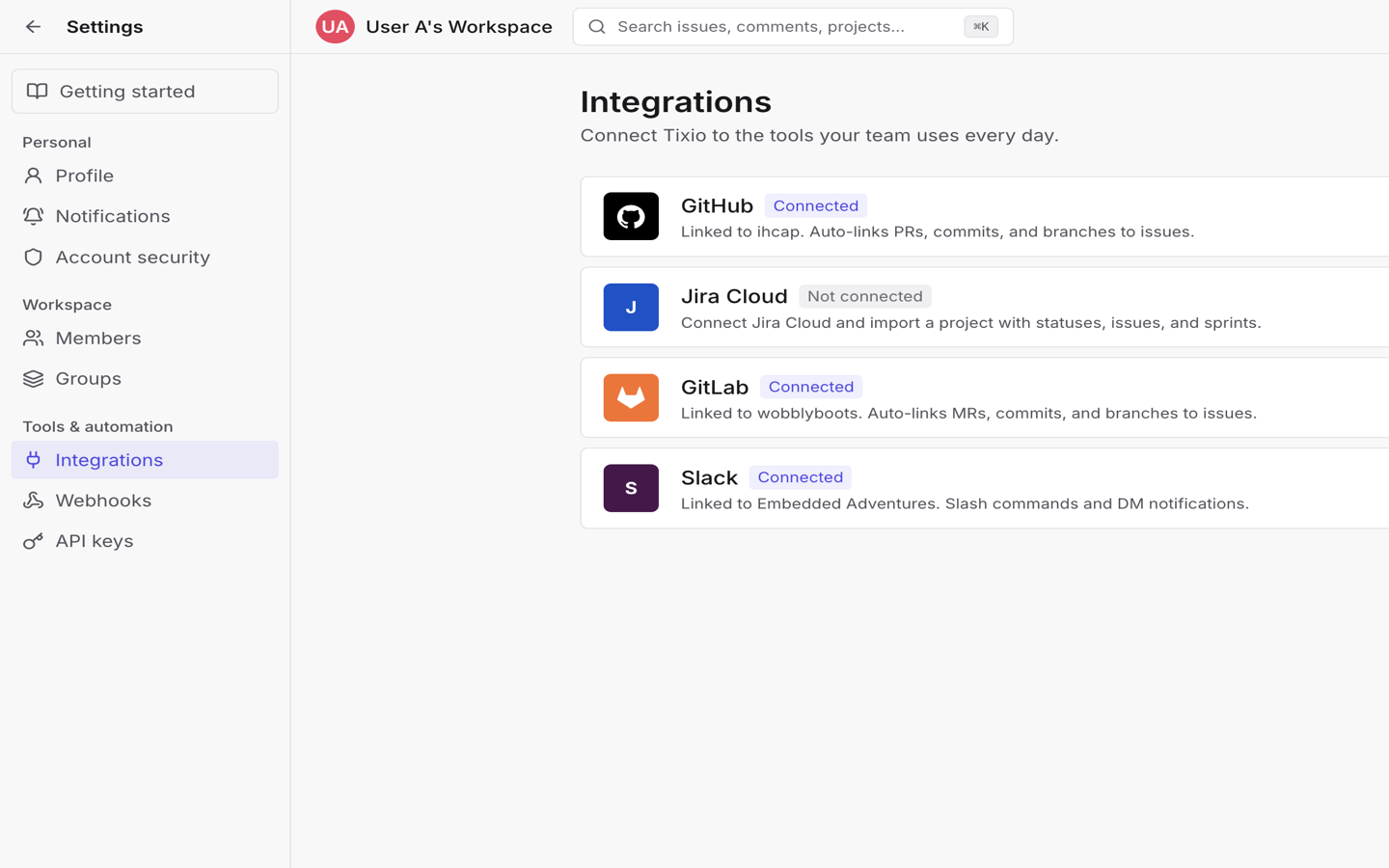Click the 'Personal' section label
This screenshot has height=868, width=1389.
[57, 143]
